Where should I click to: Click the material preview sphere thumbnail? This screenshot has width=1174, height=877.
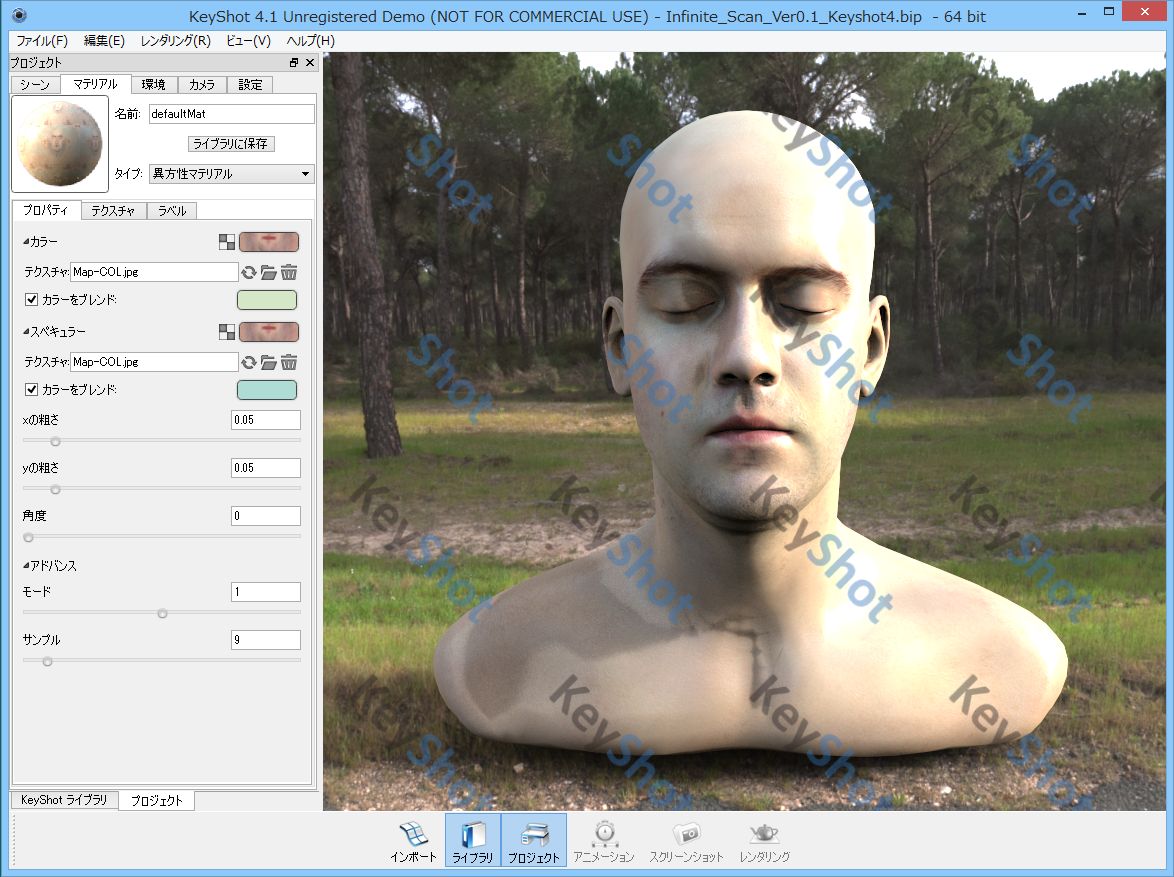(60, 144)
